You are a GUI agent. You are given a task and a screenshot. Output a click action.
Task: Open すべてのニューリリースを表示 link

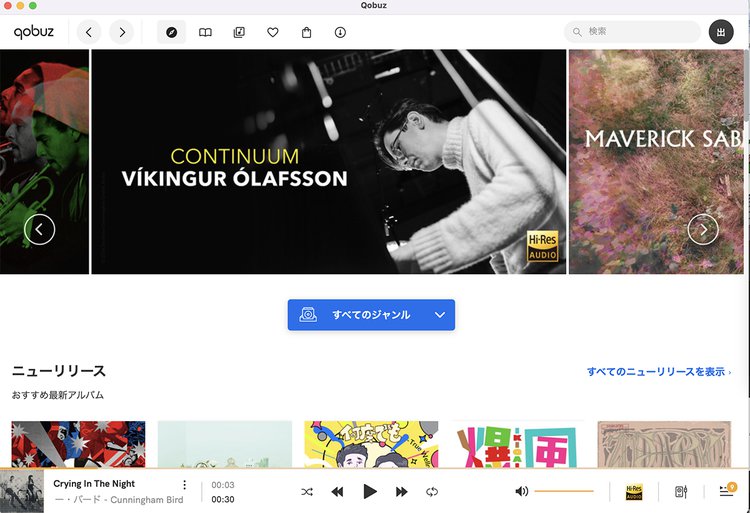point(659,371)
